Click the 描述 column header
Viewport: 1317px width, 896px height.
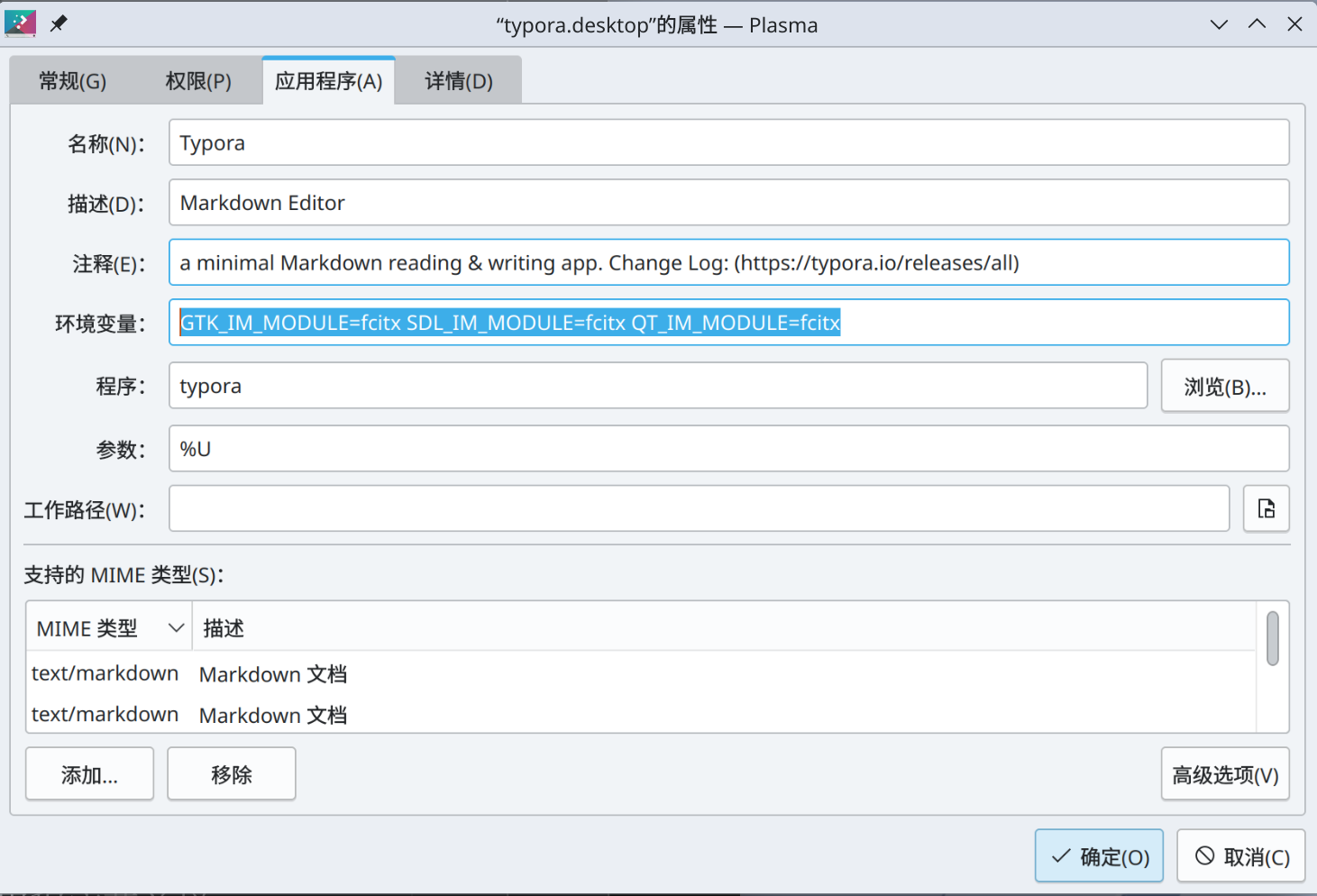coord(724,627)
